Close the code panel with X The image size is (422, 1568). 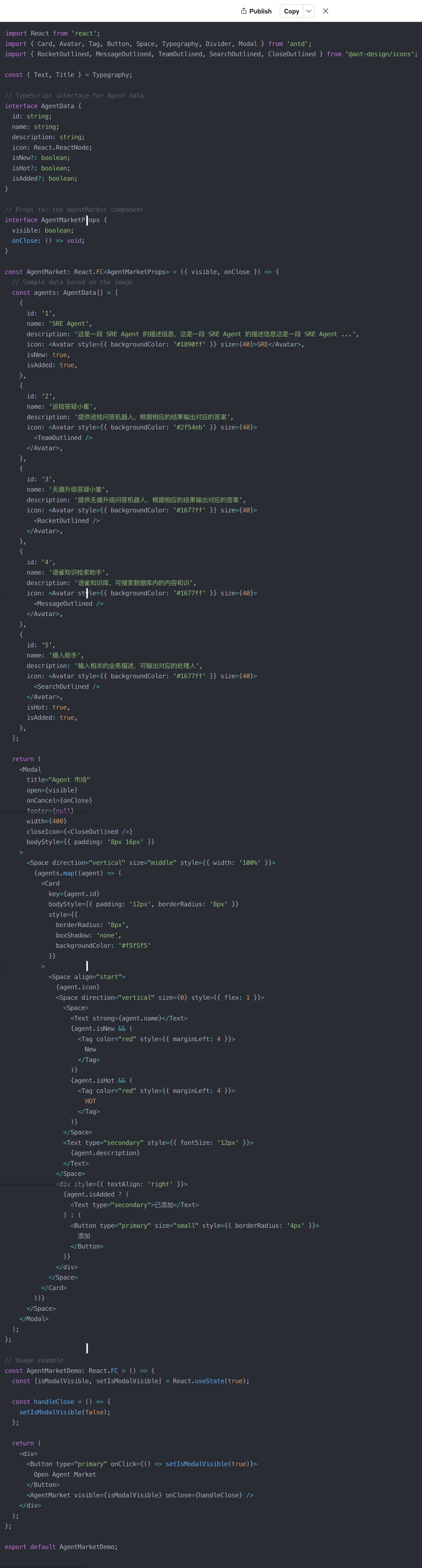click(x=326, y=11)
